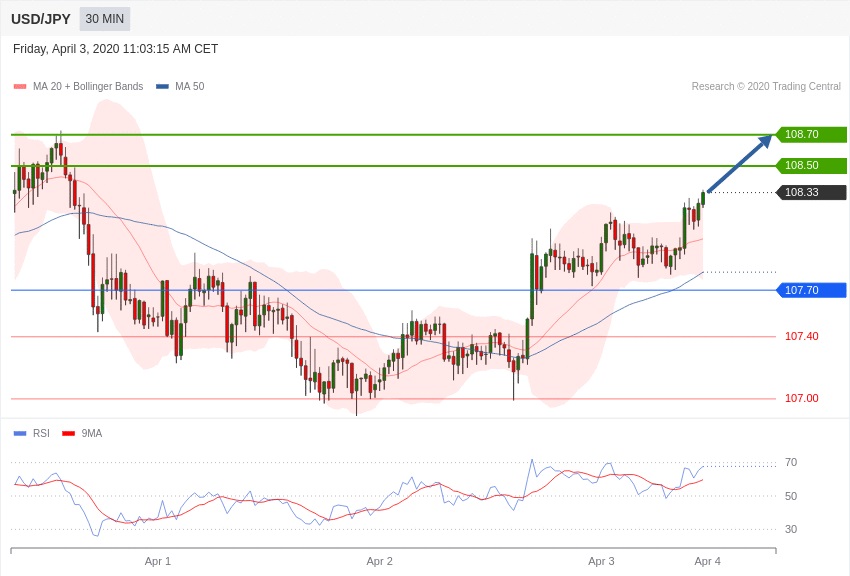Viewport: 850px width, 576px height.
Task: Click the timestamp Friday, April 3, 2020
Action: click(x=115, y=49)
